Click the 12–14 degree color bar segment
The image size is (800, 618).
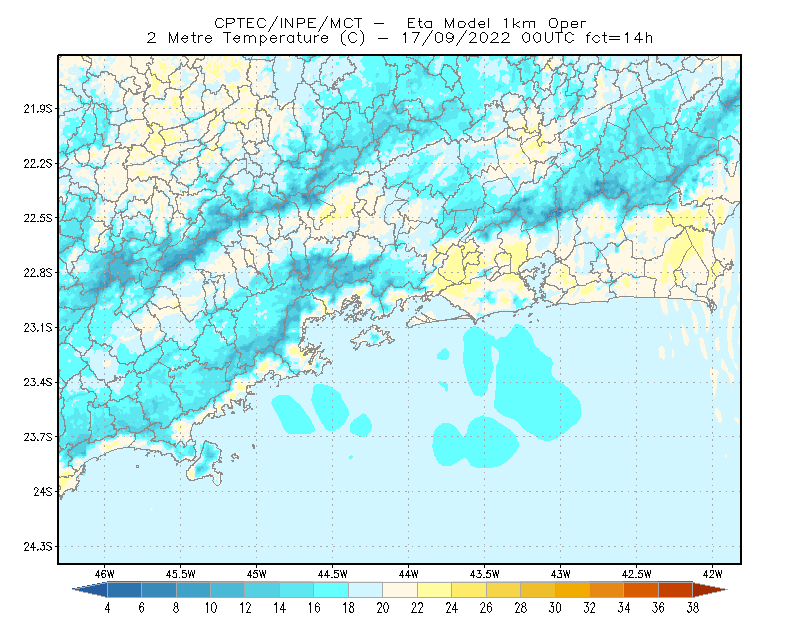pyautogui.click(x=262, y=590)
